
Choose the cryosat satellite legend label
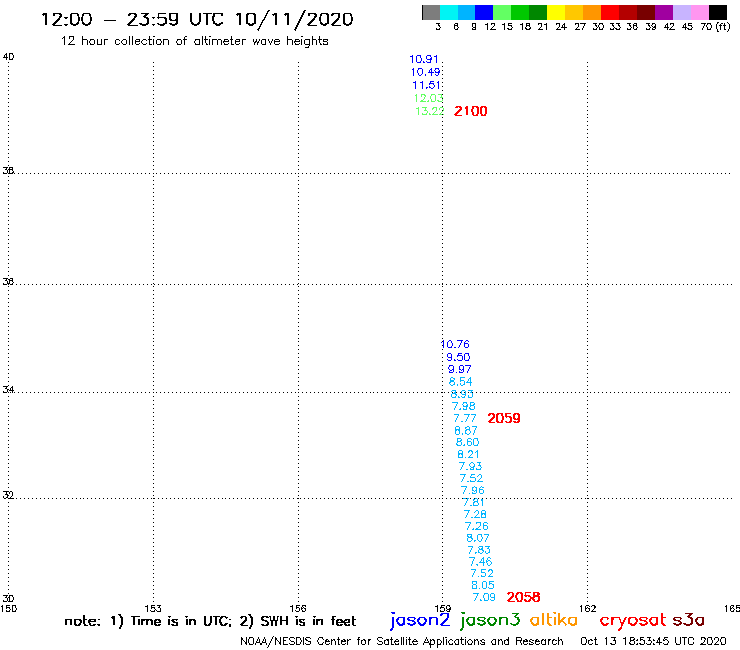(633, 621)
